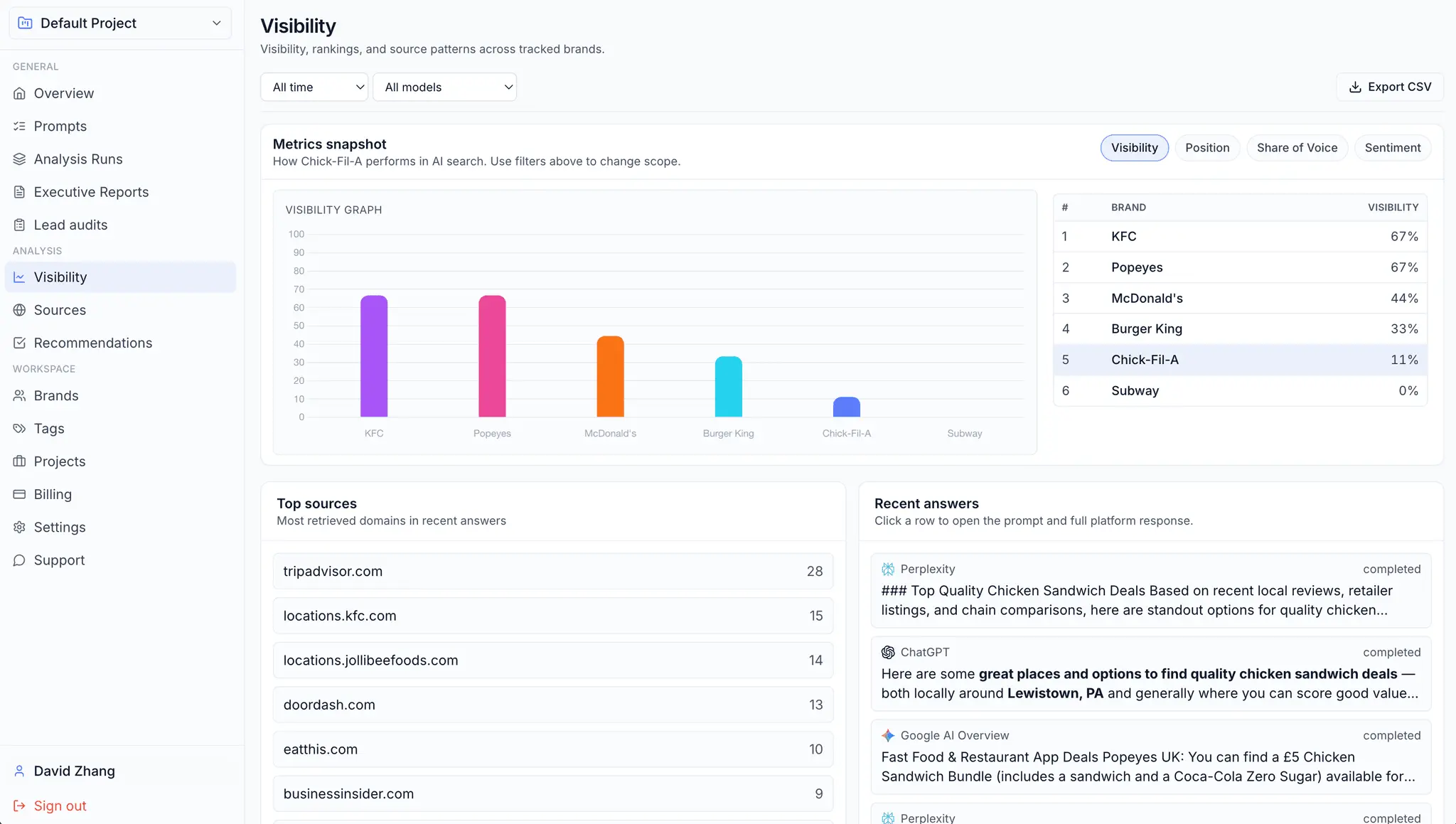
Task: Go to Analysis Runs in sidebar
Action: coord(120,159)
